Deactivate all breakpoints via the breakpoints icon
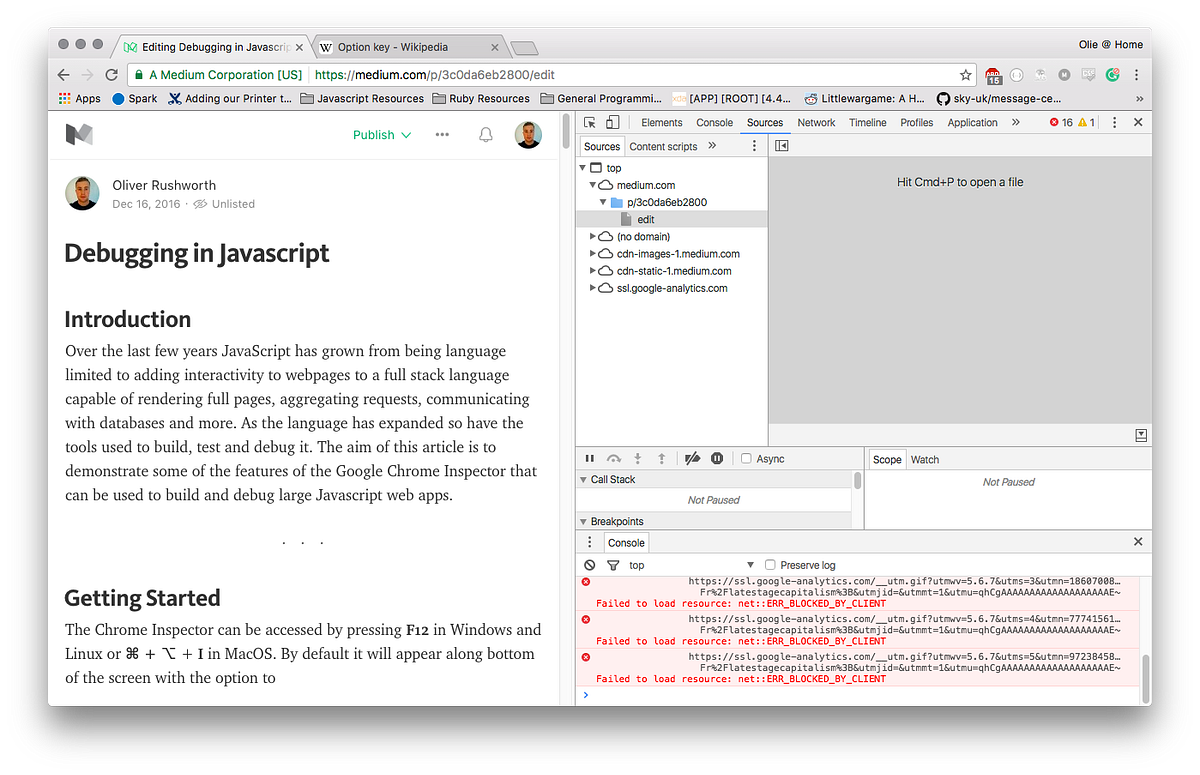The image size is (1200, 775). pyautogui.click(x=692, y=458)
